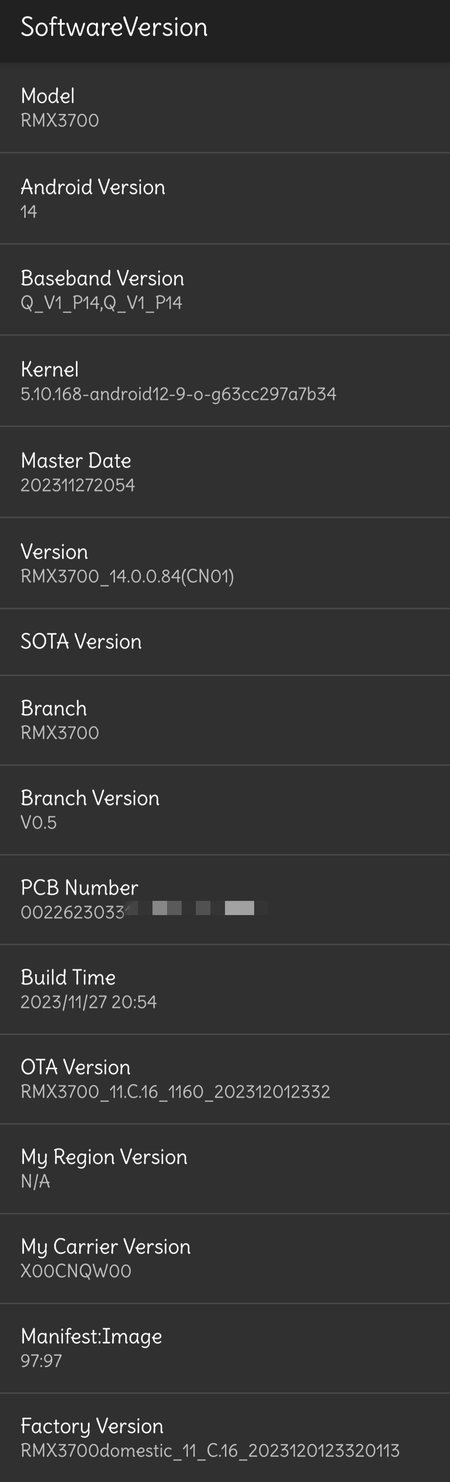Tap the Build Time row

(x=225, y=990)
